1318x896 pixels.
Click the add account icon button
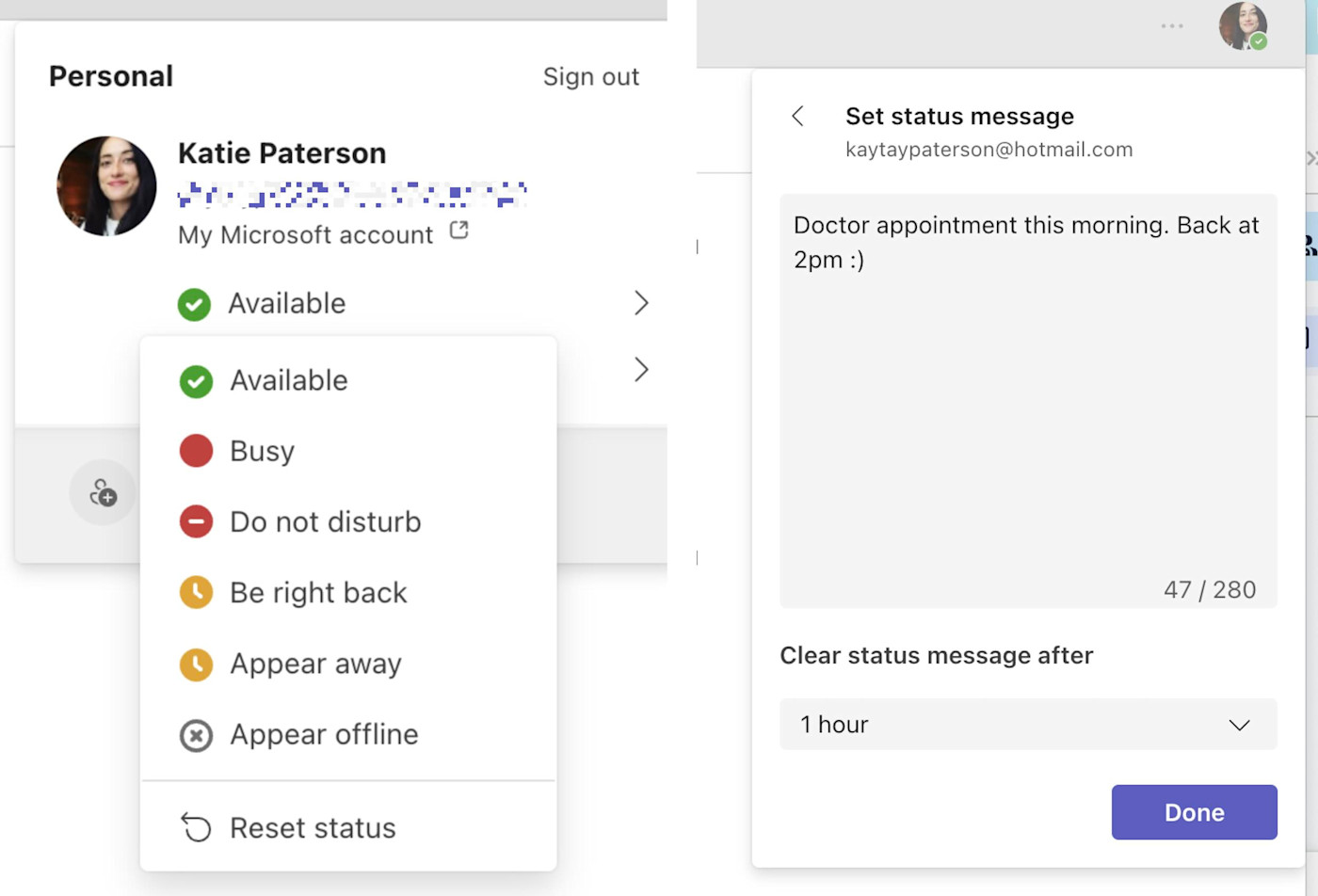coord(103,492)
